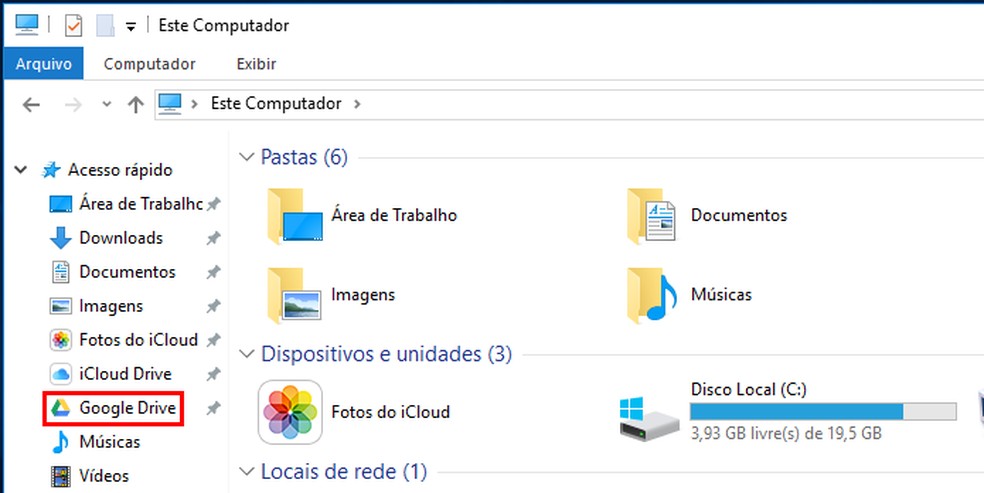This screenshot has height=493, width=984.
Task: Click the New folder icon in quick access toolbar
Action: (105, 26)
